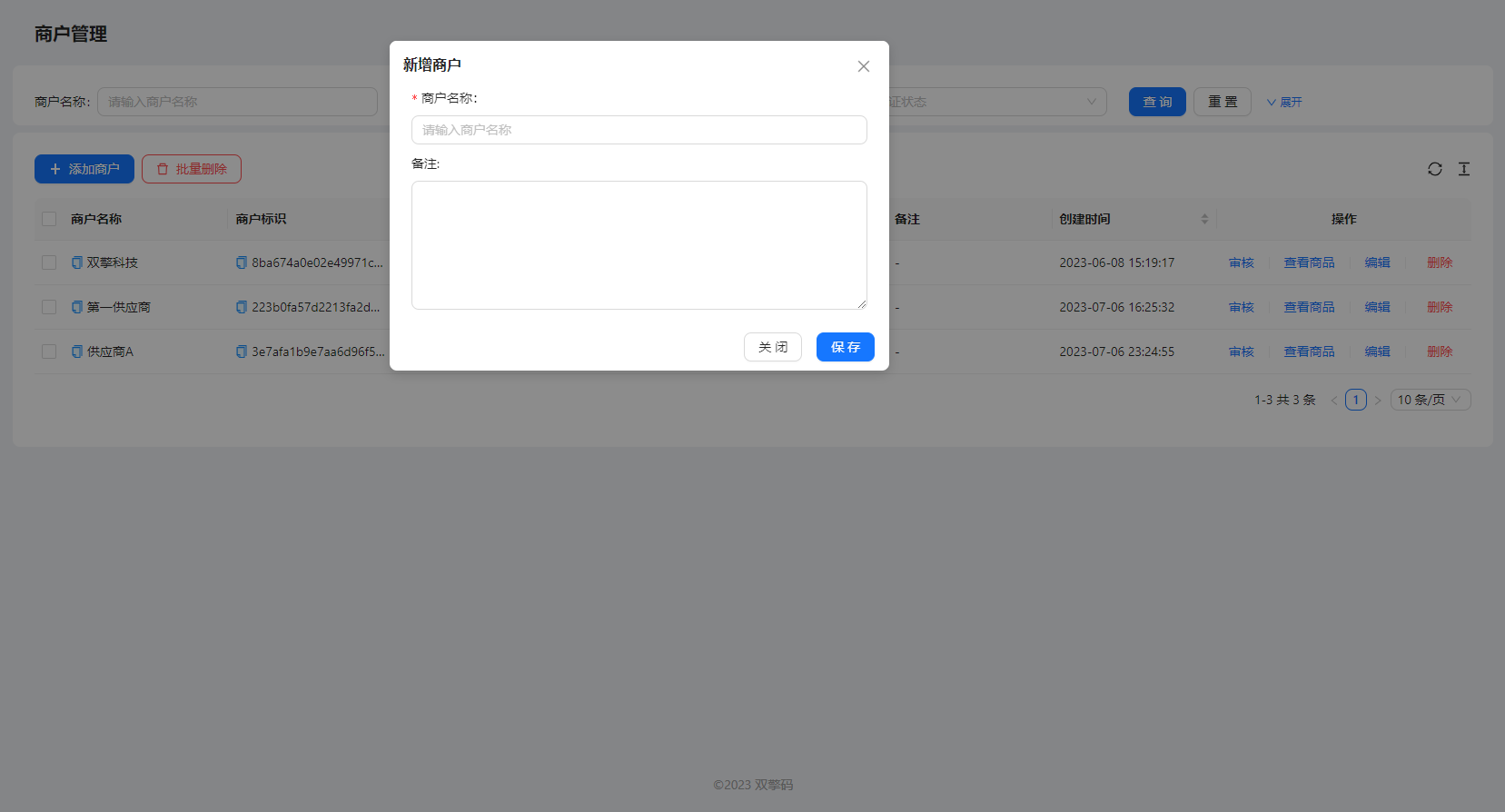
Task: Open the 状态 filter dropdown
Action: click(x=997, y=102)
